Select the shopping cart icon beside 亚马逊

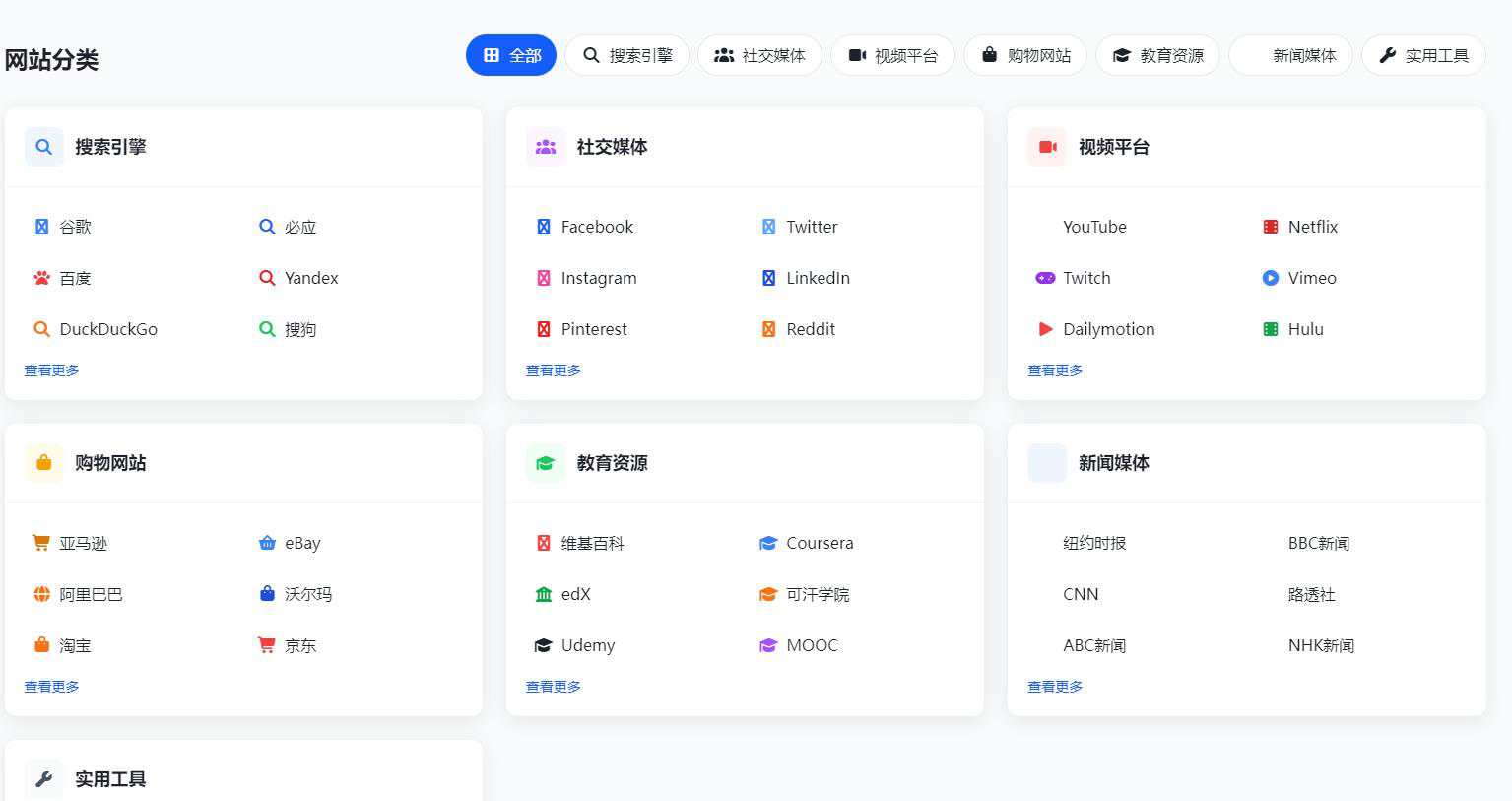click(40, 543)
